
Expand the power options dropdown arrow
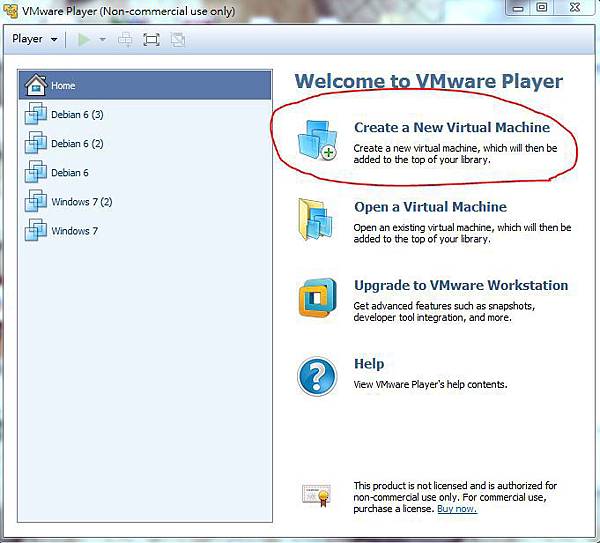[102, 39]
